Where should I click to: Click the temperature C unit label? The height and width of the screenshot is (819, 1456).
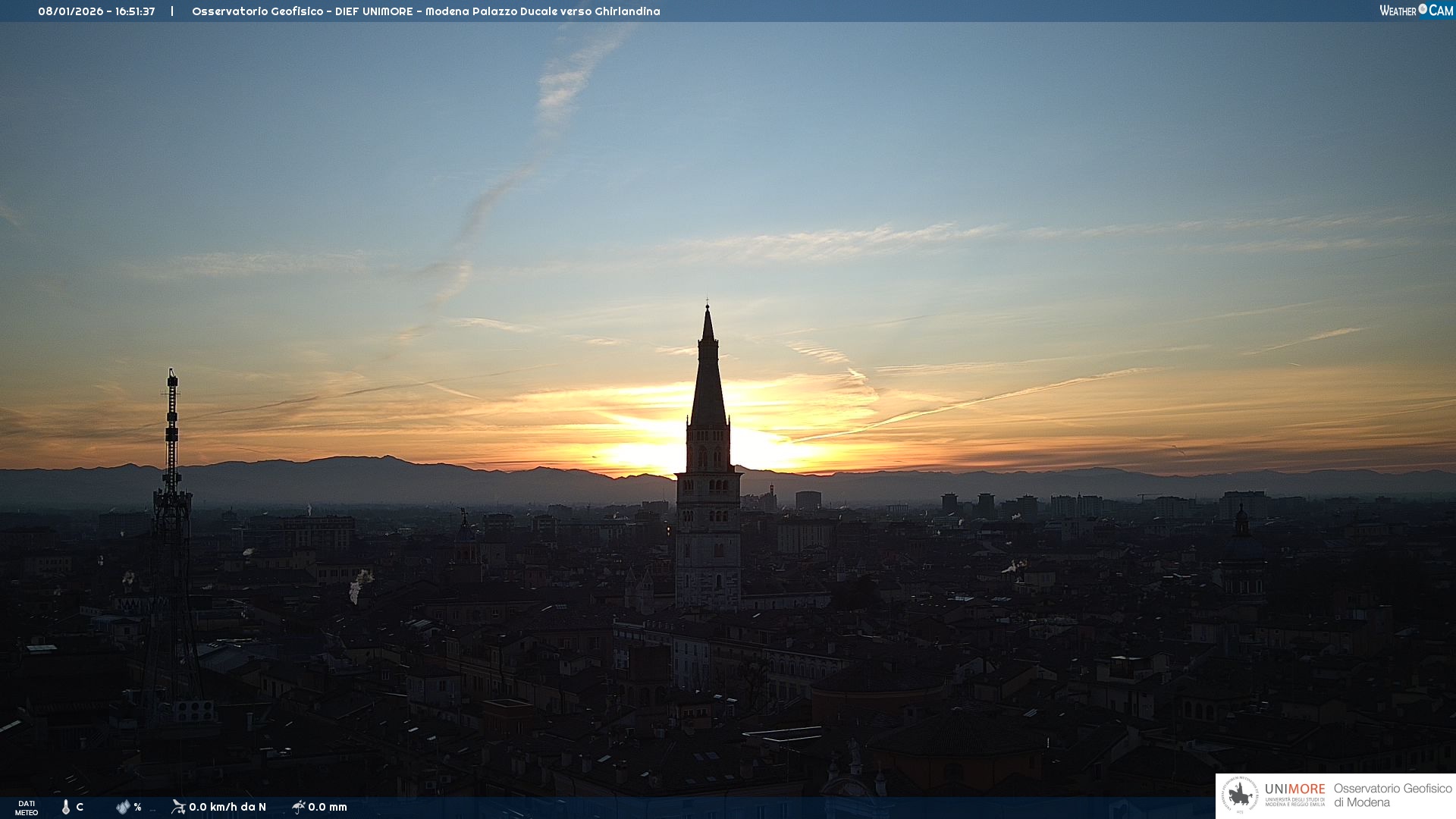point(80,807)
